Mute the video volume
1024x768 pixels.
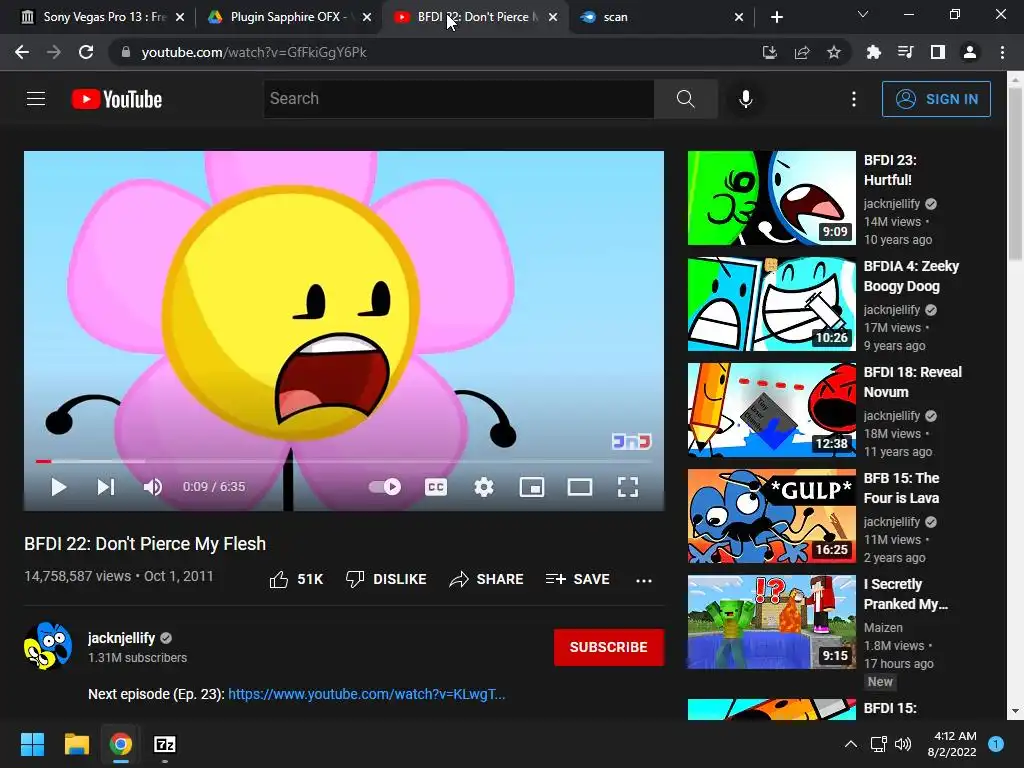coord(153,487)
